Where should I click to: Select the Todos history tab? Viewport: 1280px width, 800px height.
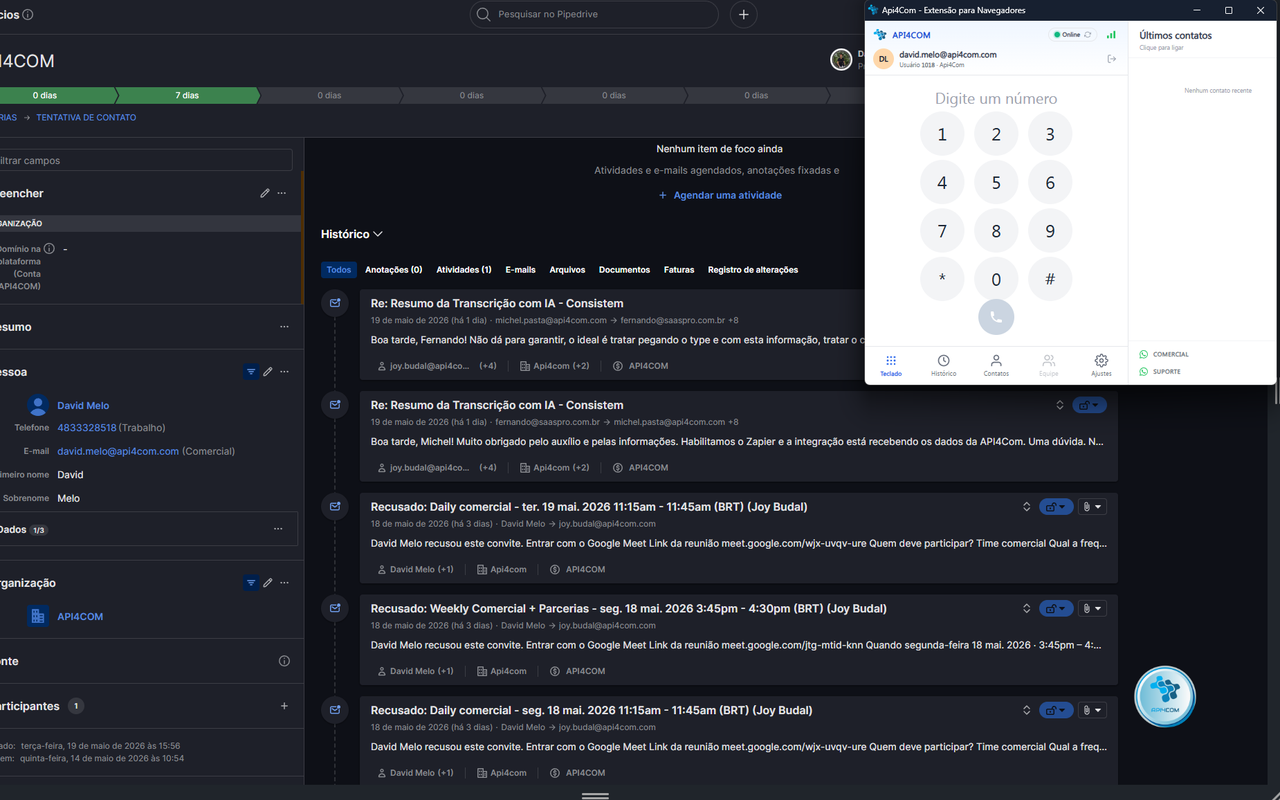339,270
